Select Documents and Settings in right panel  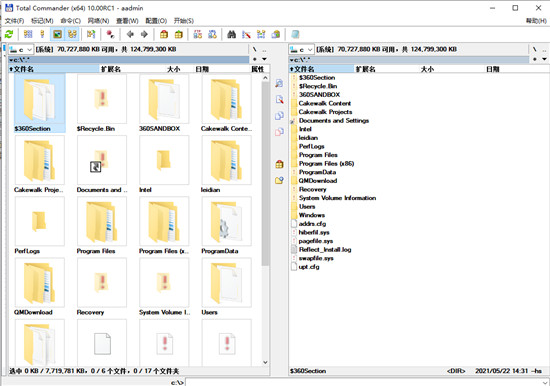334,120
